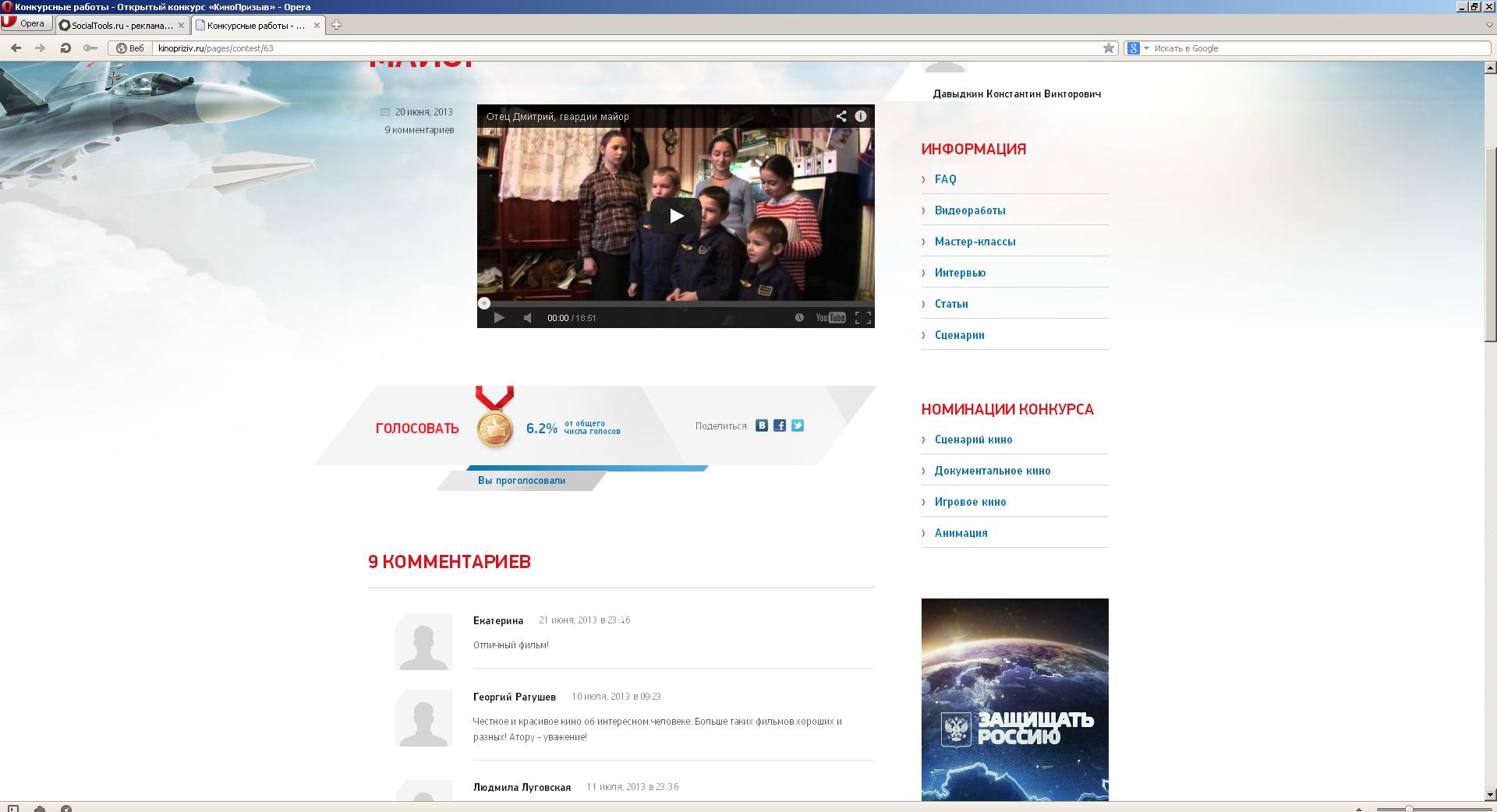Share on Facebook

click(x=780, y=425)
